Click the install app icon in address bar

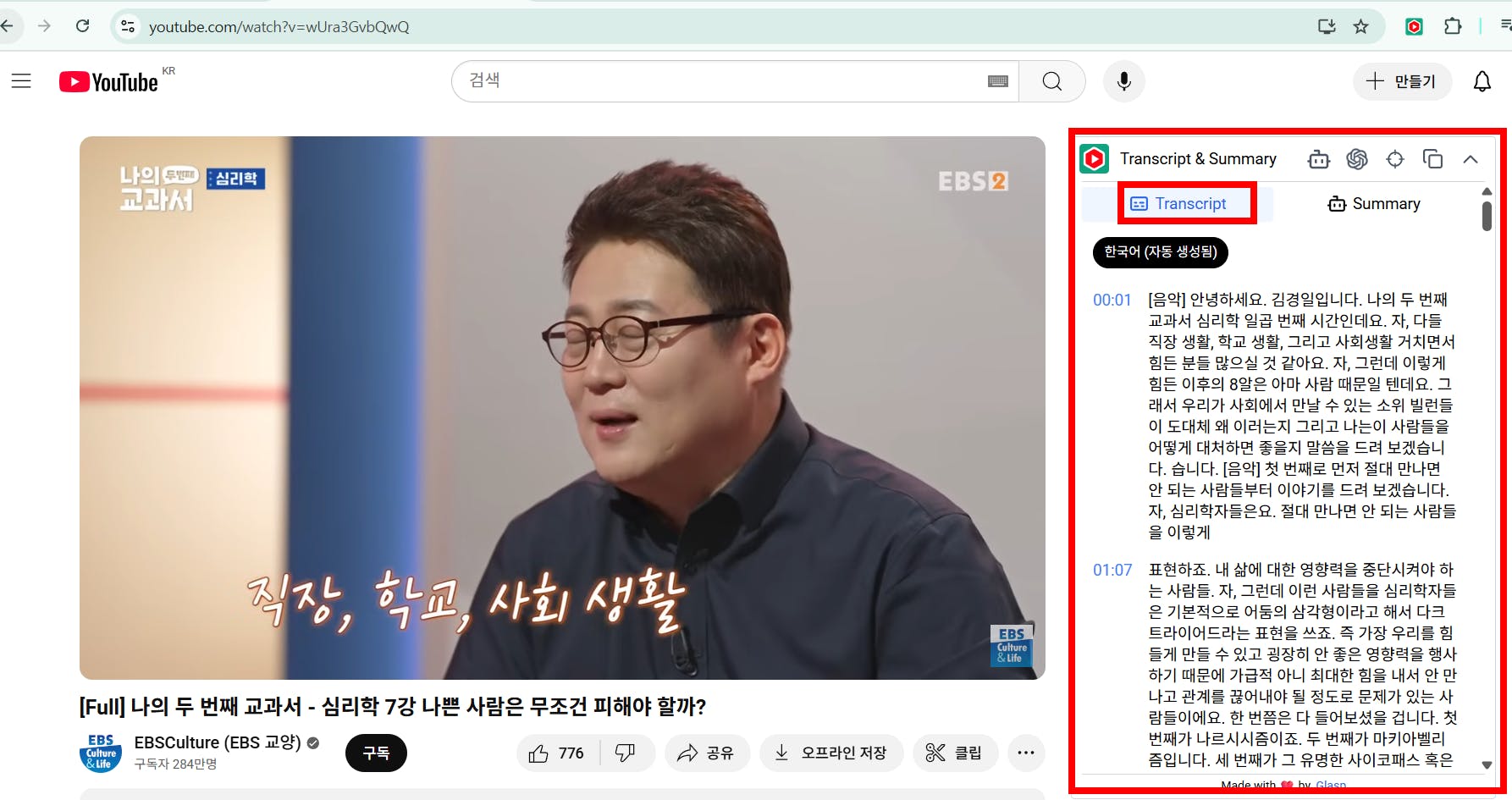pos(1327,26)
